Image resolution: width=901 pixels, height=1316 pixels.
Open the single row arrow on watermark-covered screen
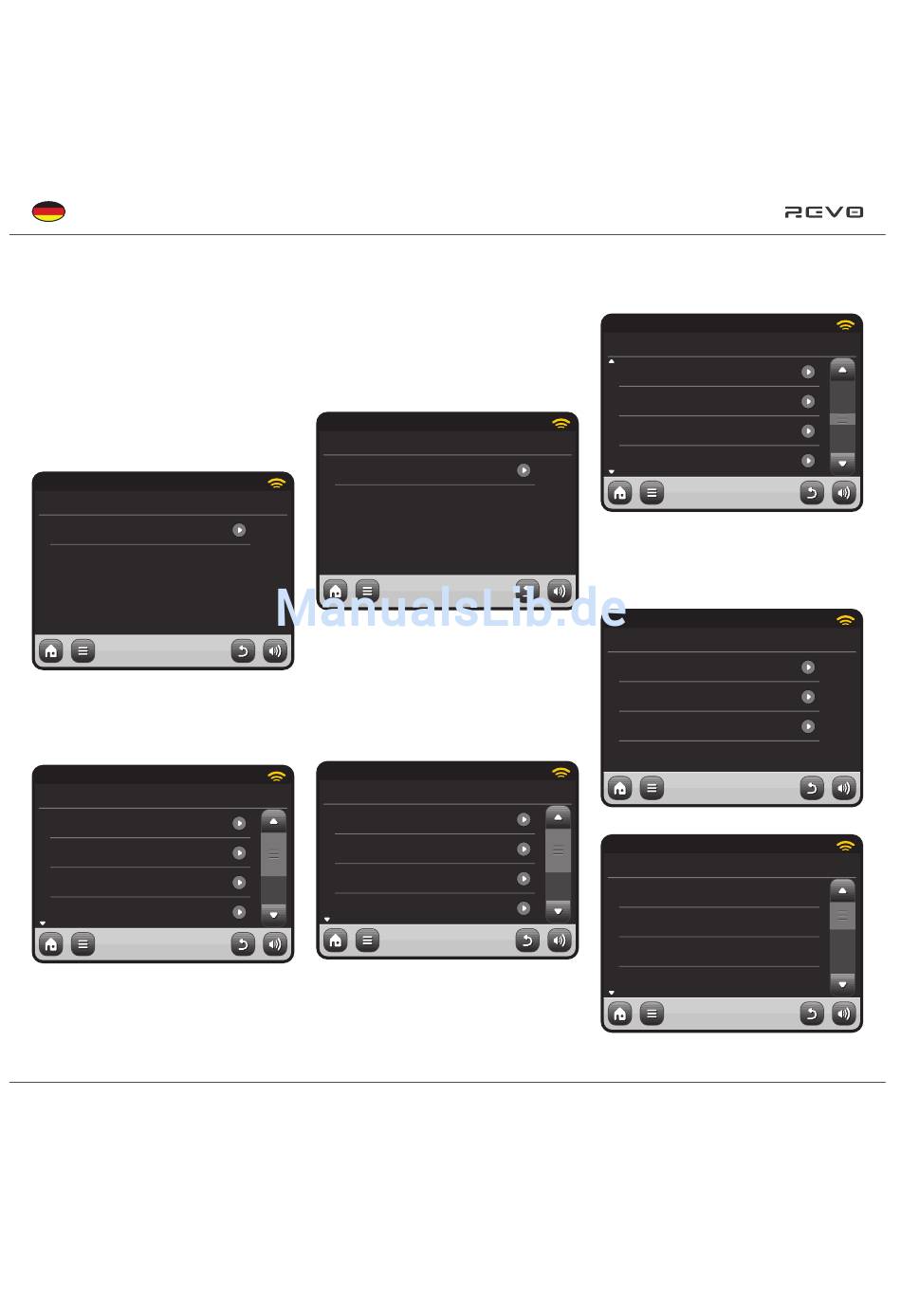[x=524, y=470]
